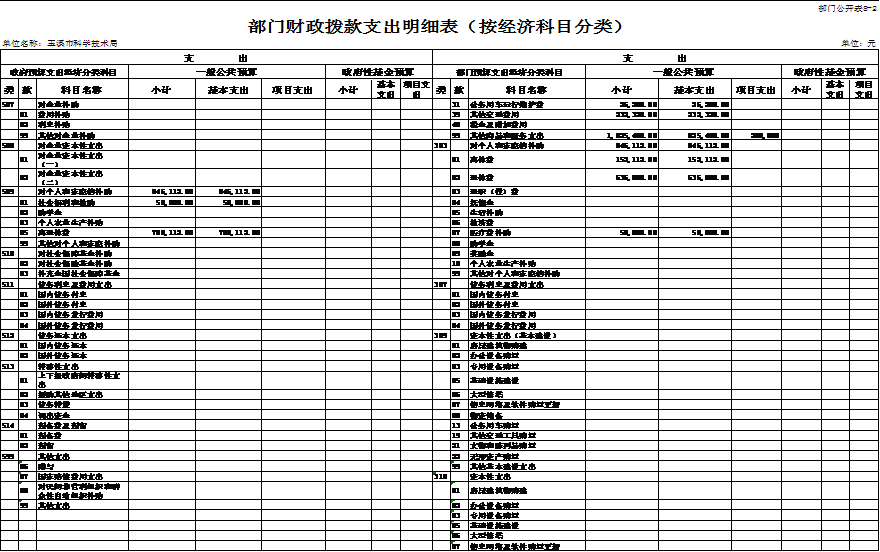880x552 pixels.
Task: Click the right table's 款 column header
Action: (x=455, y=90)
